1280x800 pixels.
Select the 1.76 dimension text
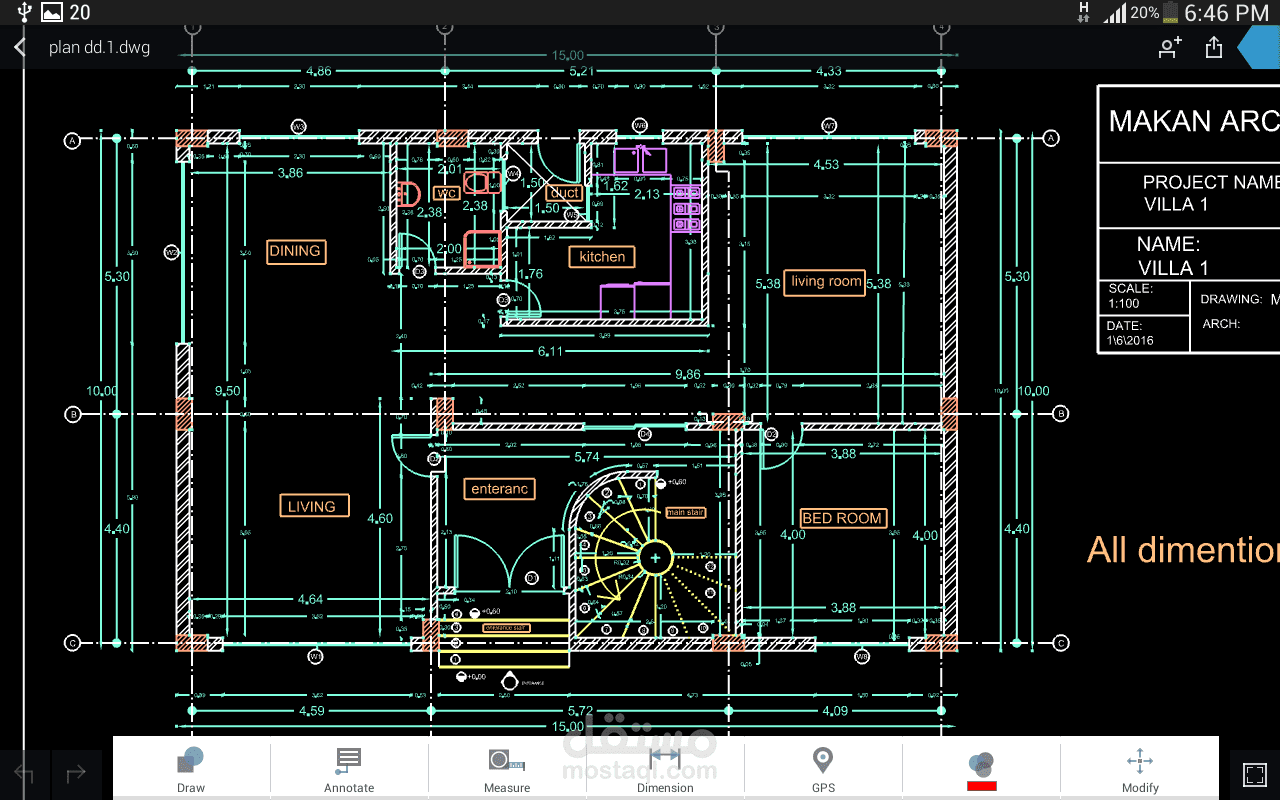coord(530,274)
